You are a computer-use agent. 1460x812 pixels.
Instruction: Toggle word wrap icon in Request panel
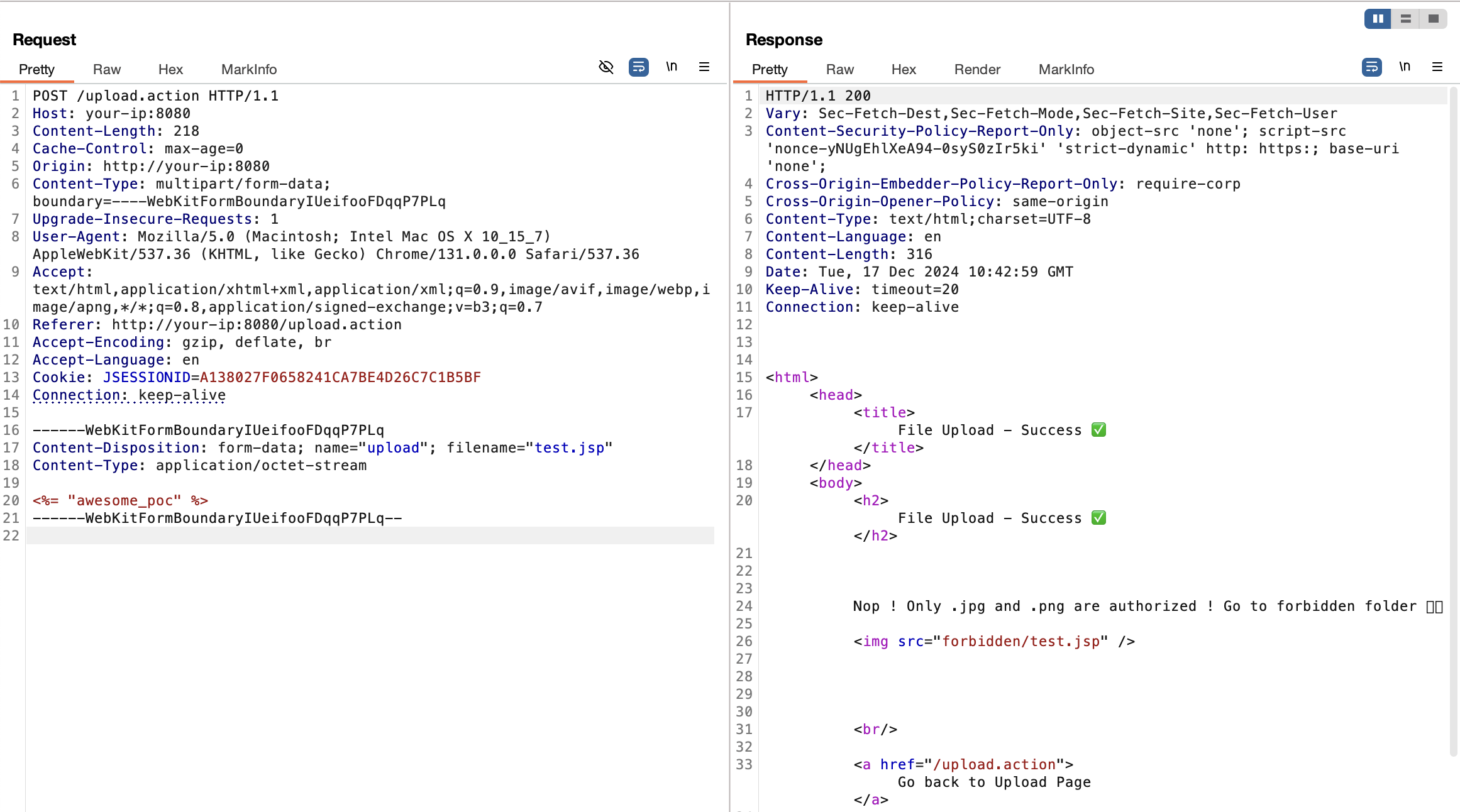pyautogui.click(x=638, y=67)
